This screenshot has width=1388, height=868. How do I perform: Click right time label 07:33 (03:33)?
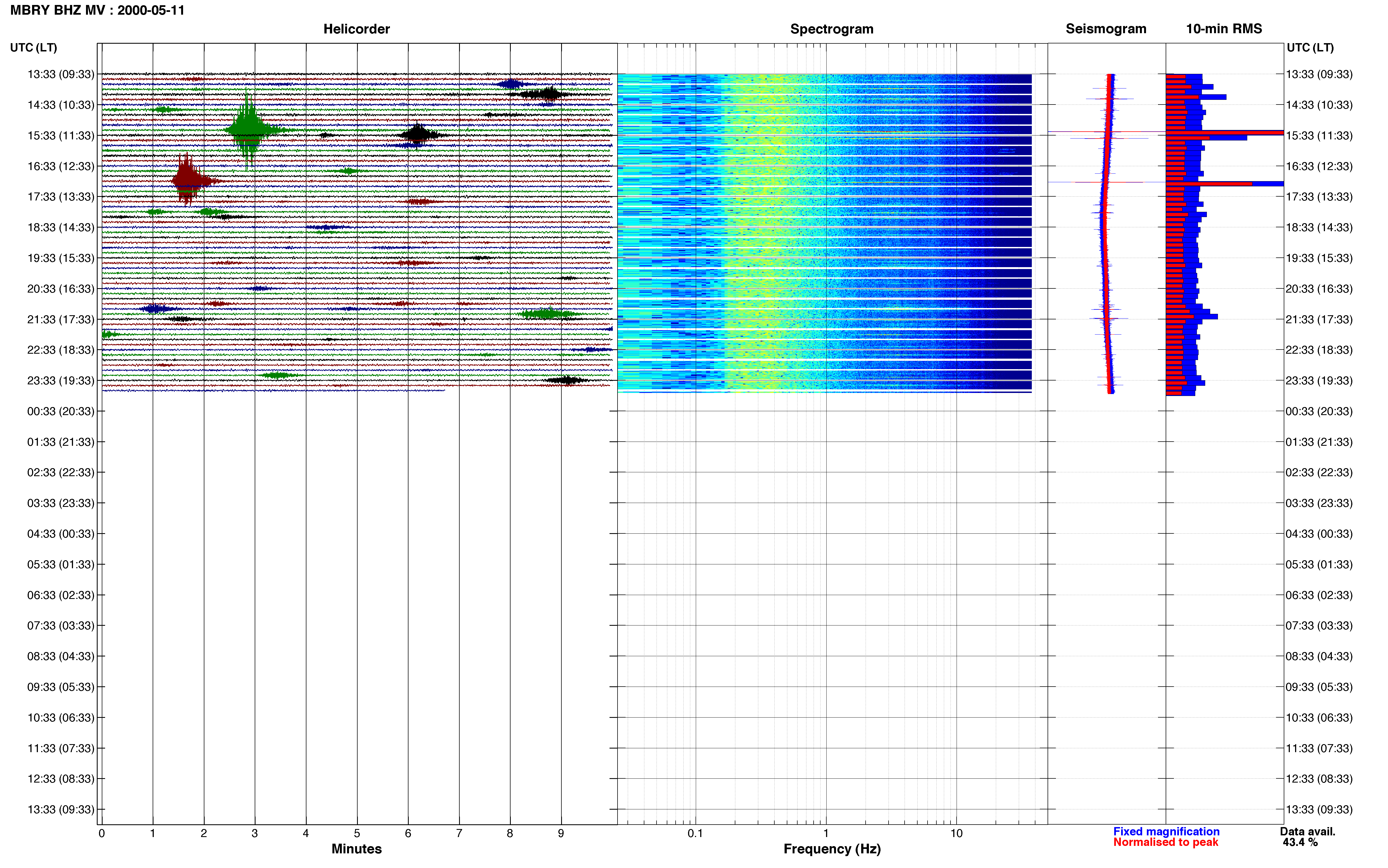(1319, 626)
